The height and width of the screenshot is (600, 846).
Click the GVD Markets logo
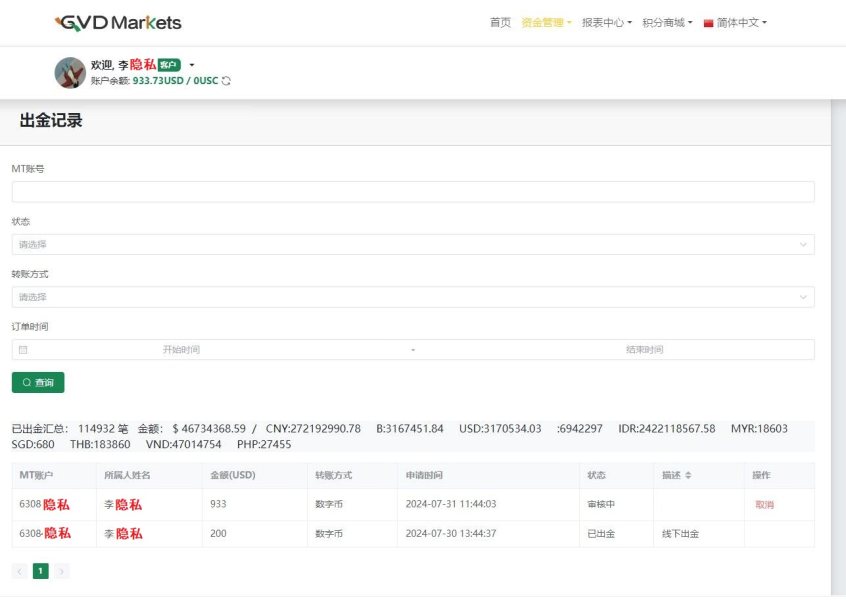point(118,22)
